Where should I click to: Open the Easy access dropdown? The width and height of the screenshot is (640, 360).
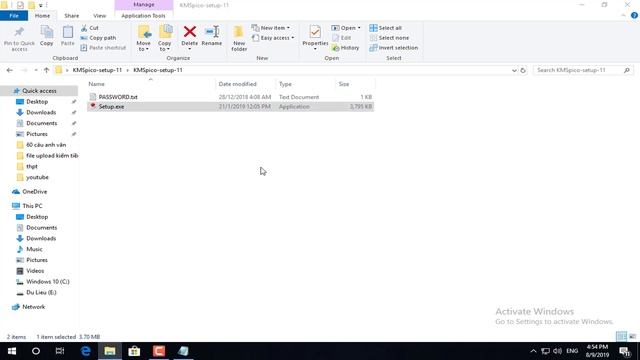273,38
